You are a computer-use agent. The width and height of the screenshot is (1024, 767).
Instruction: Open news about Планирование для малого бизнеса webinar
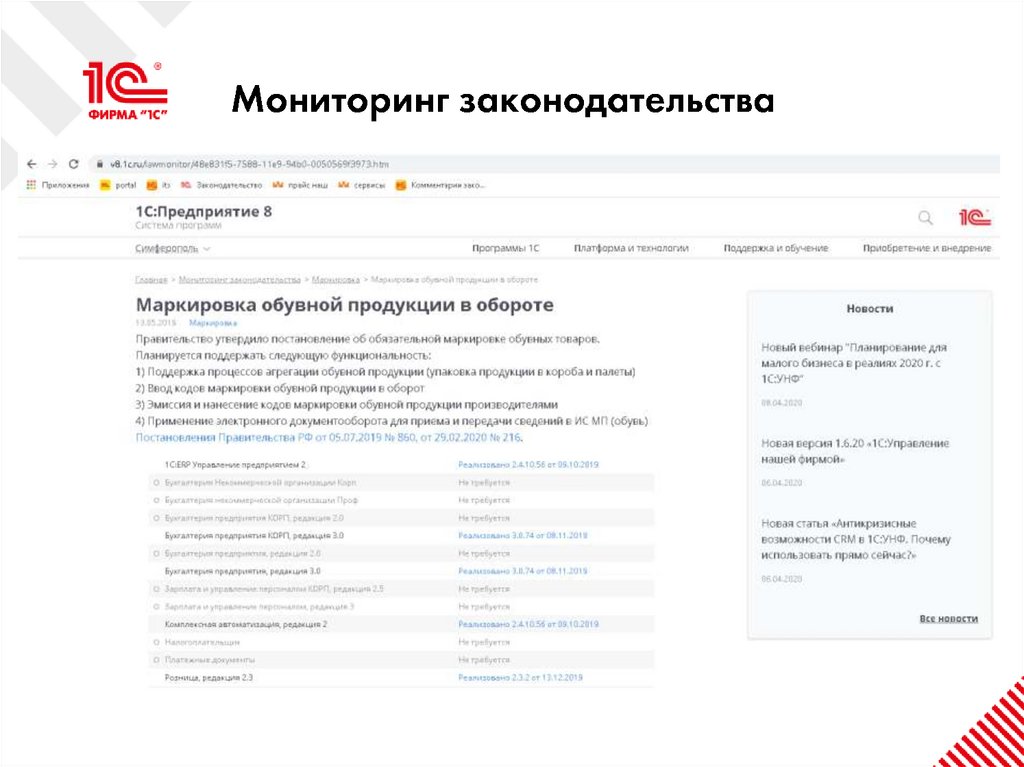coord(854,363)
